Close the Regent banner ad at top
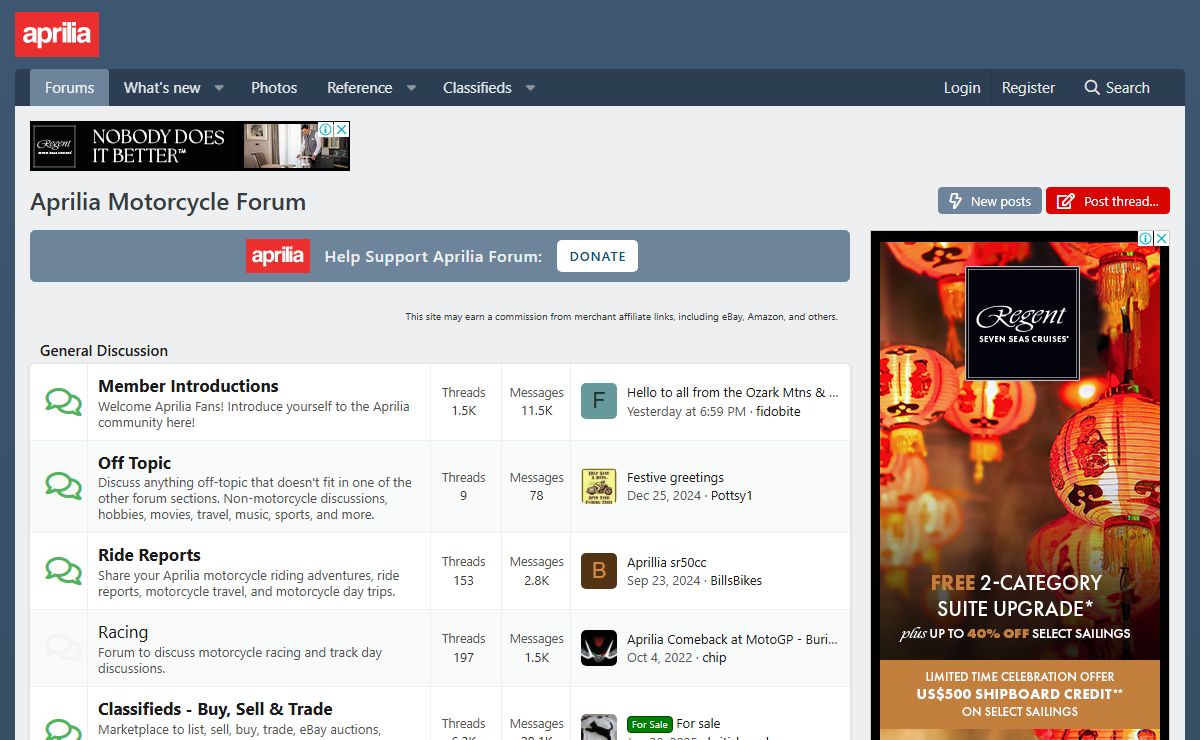 pyautogui.click(x=341, y=130)
